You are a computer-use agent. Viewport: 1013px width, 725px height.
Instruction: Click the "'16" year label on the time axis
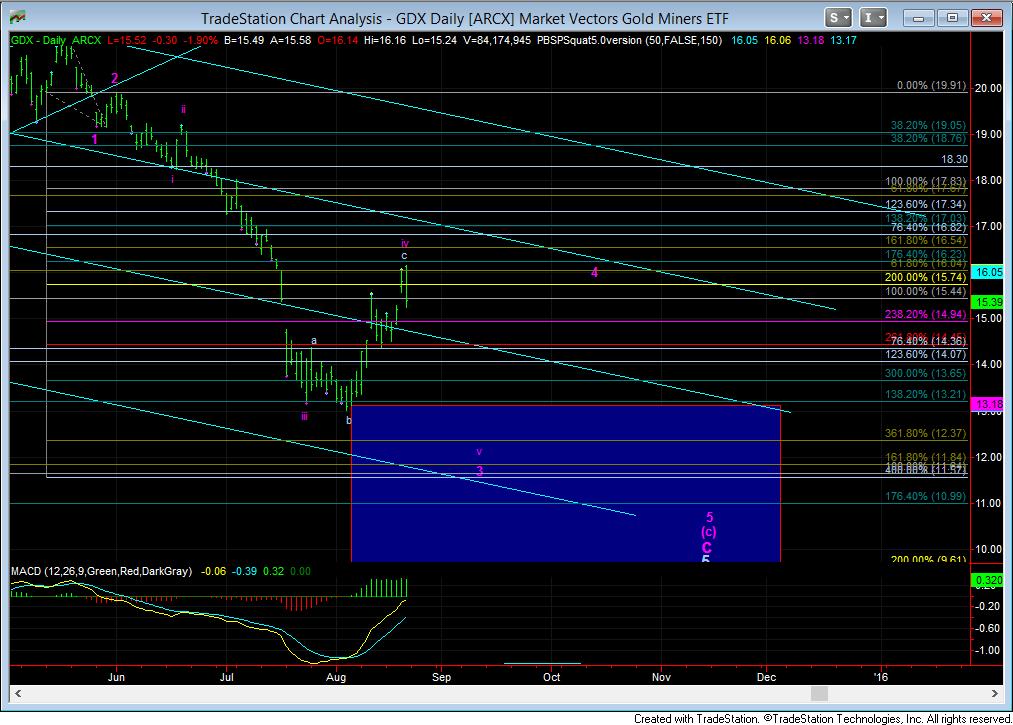click(x=881, y=677)
